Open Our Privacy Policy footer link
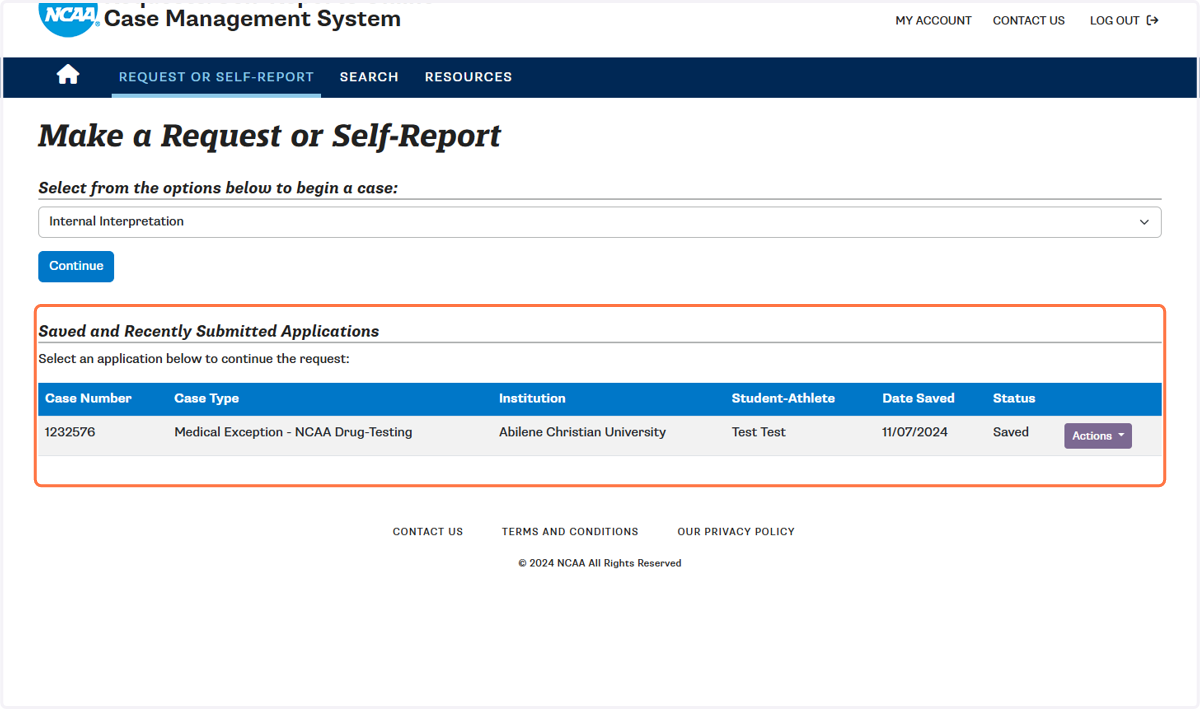1200x709 pixels. coord(736,532)
